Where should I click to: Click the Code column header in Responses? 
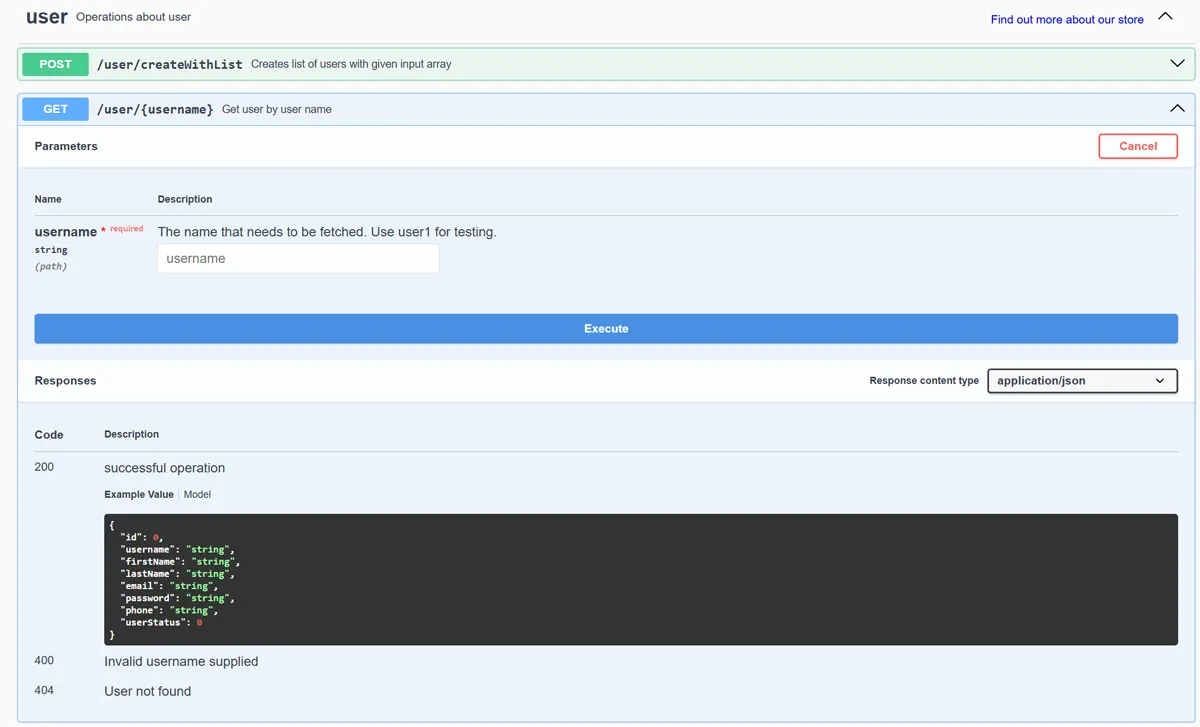click(49, 435)
